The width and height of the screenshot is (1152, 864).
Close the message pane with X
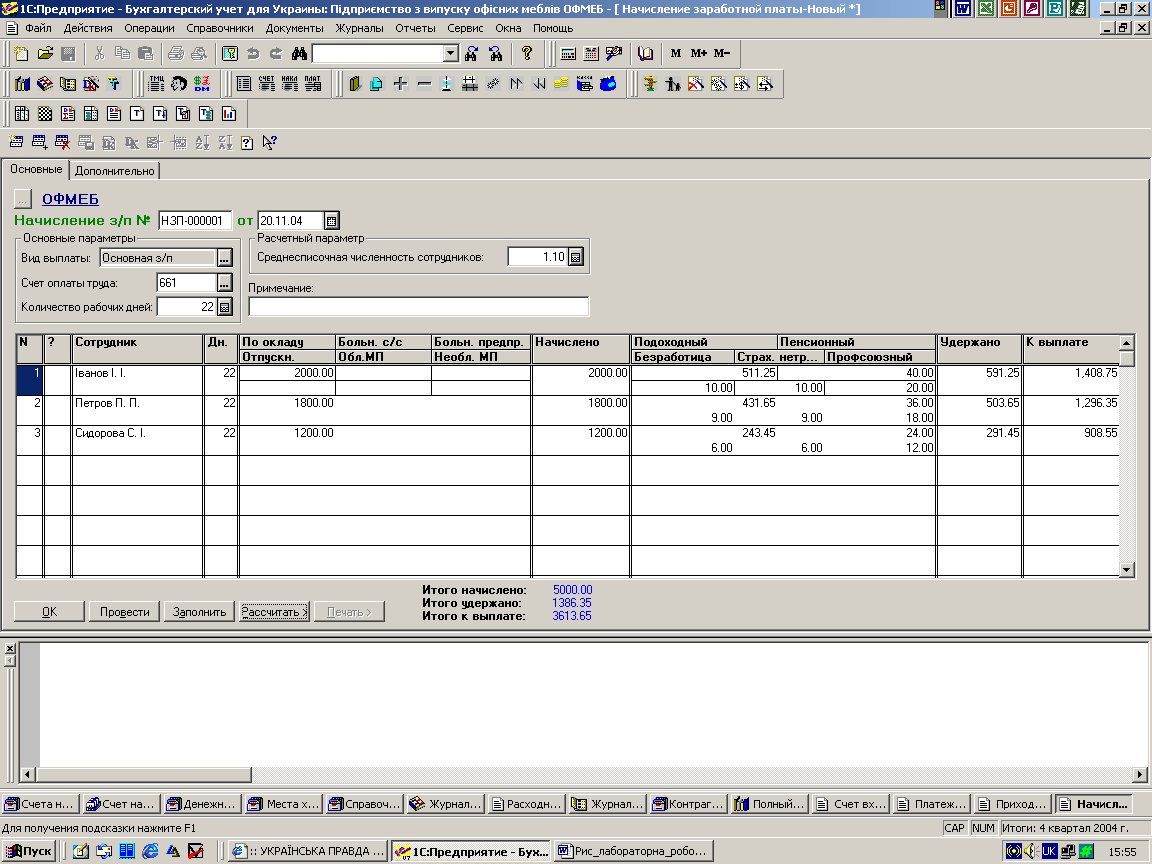[x=10, y=649]
